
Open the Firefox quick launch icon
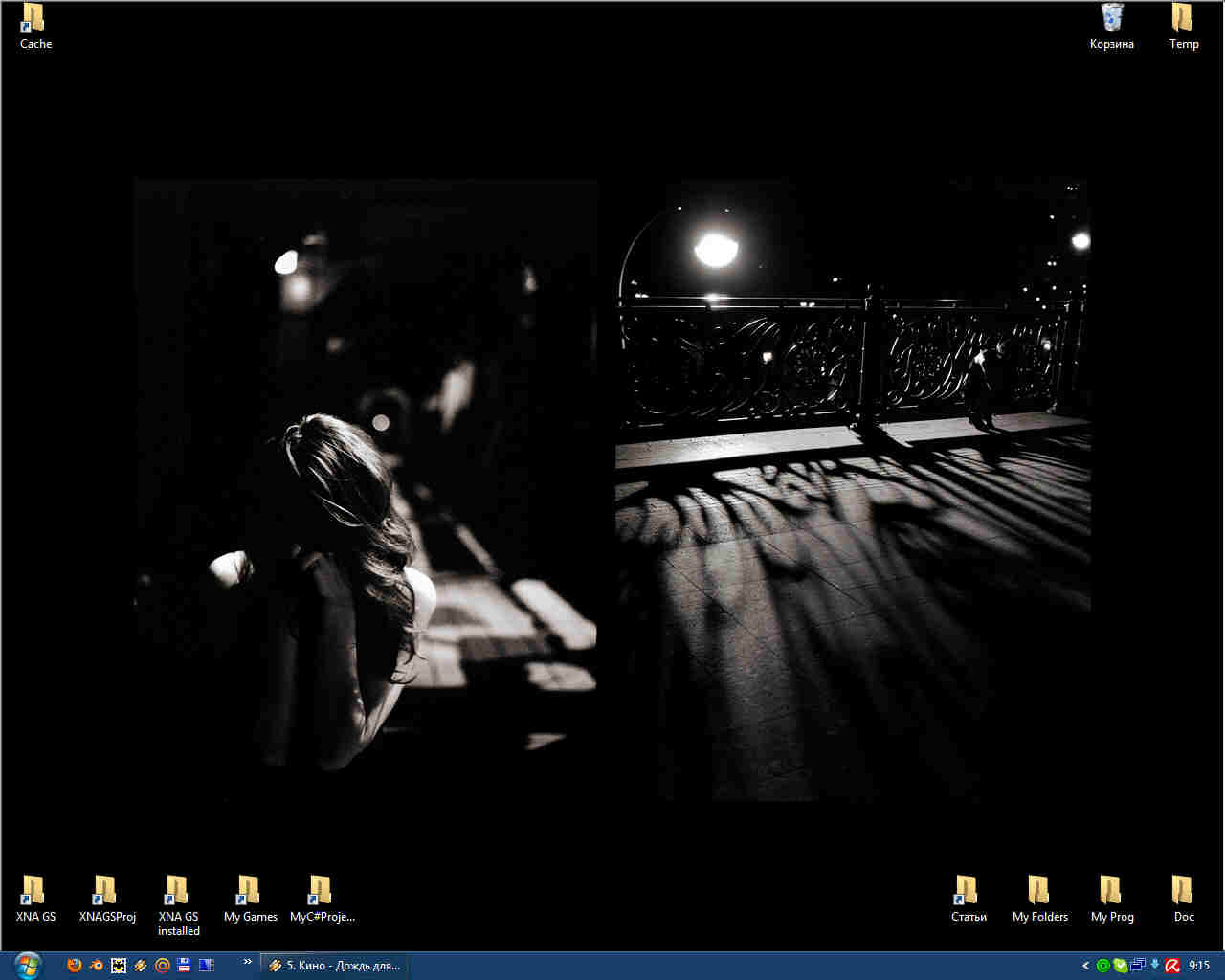coord(75,966)
